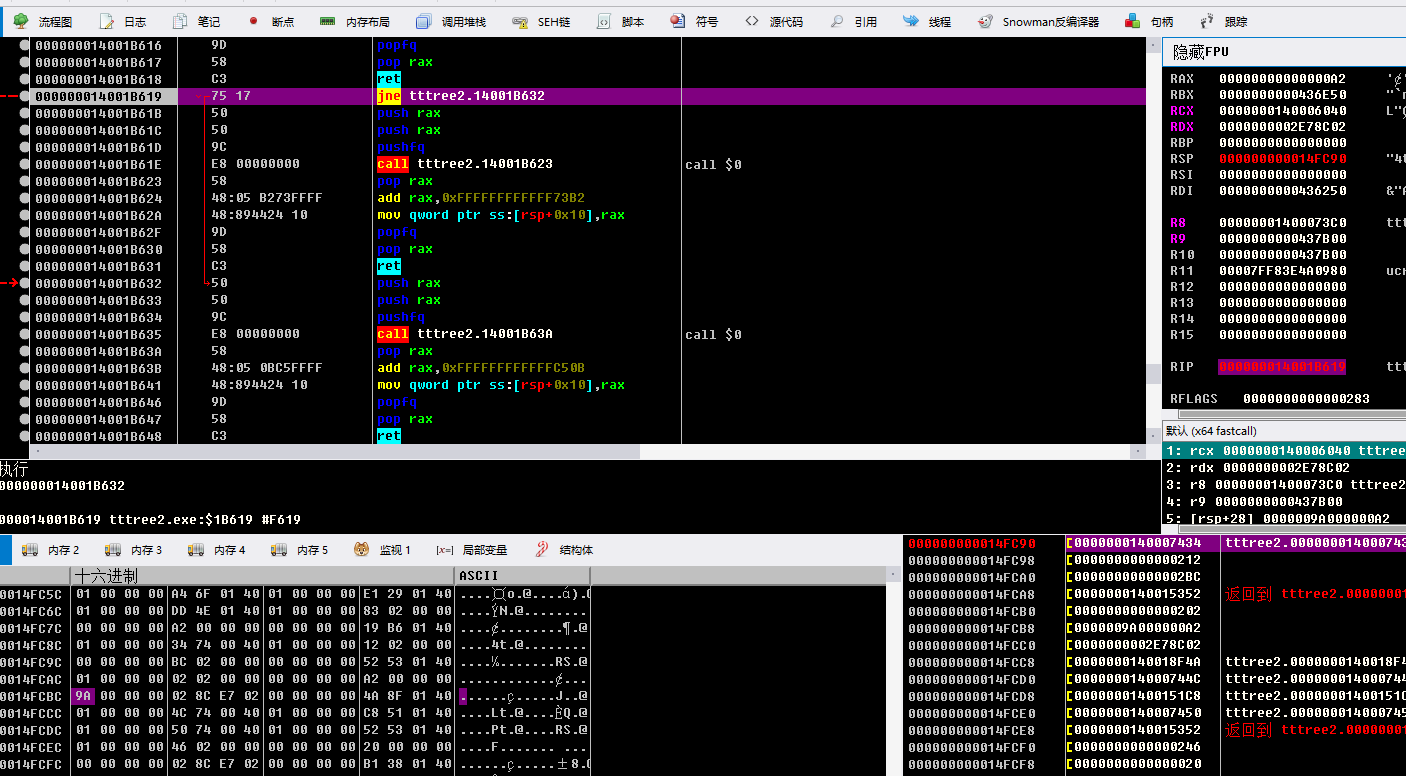The height and width of the screenshot is (776, 1406).
Task: Toggle breakpoint bullet at 000000014001B635
Action: pyautogui.click(x=25, y=334)
